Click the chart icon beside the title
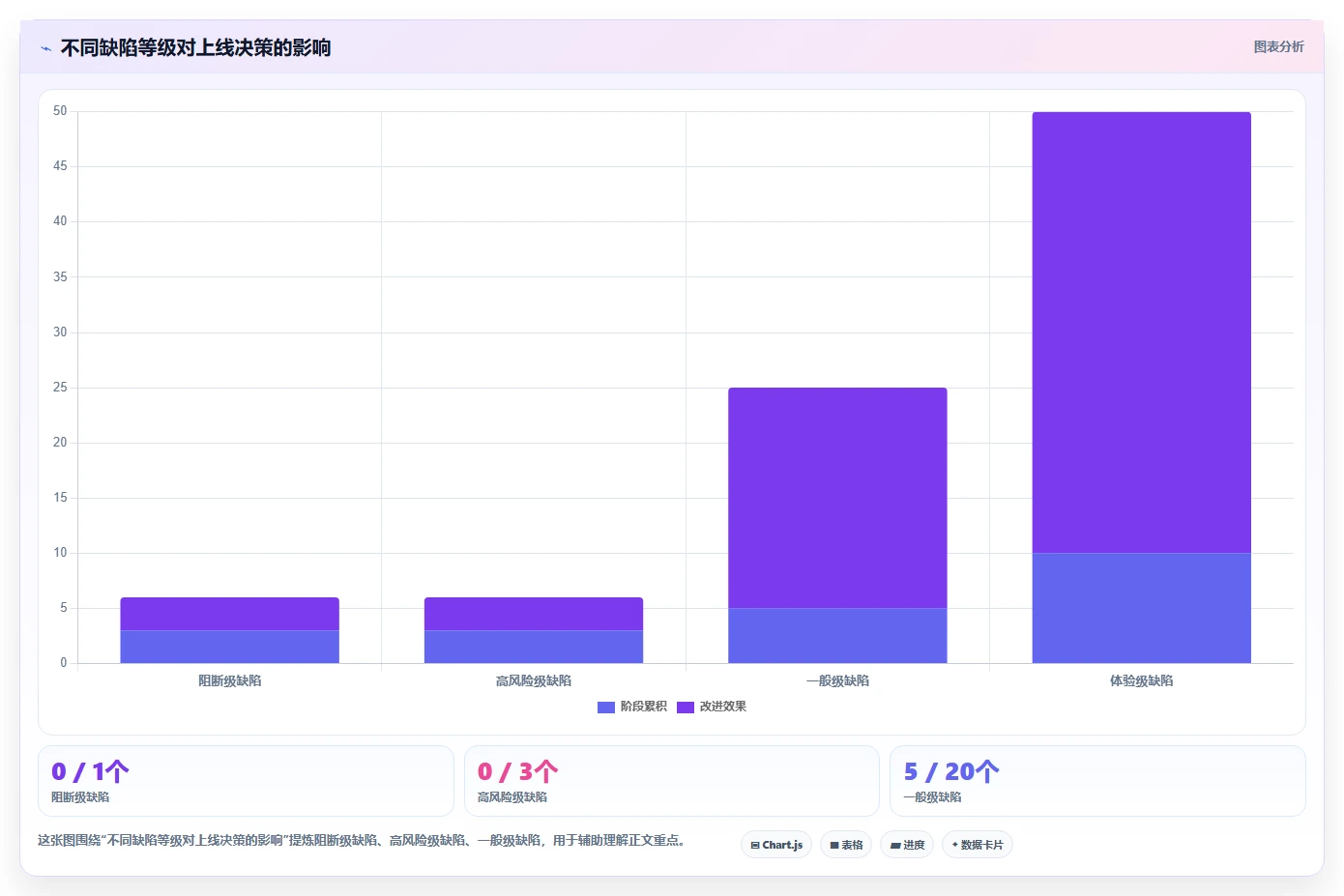The width and height of the screenshot is (1344, 896). (45, 48)
